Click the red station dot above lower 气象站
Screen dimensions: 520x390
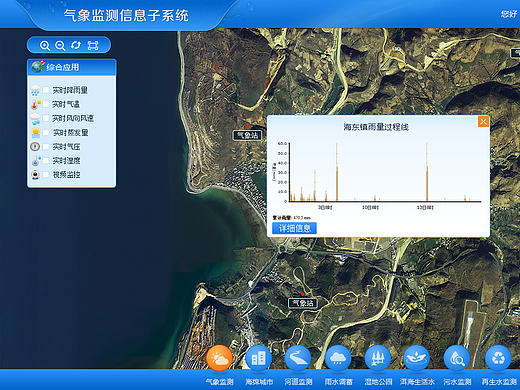303,294
